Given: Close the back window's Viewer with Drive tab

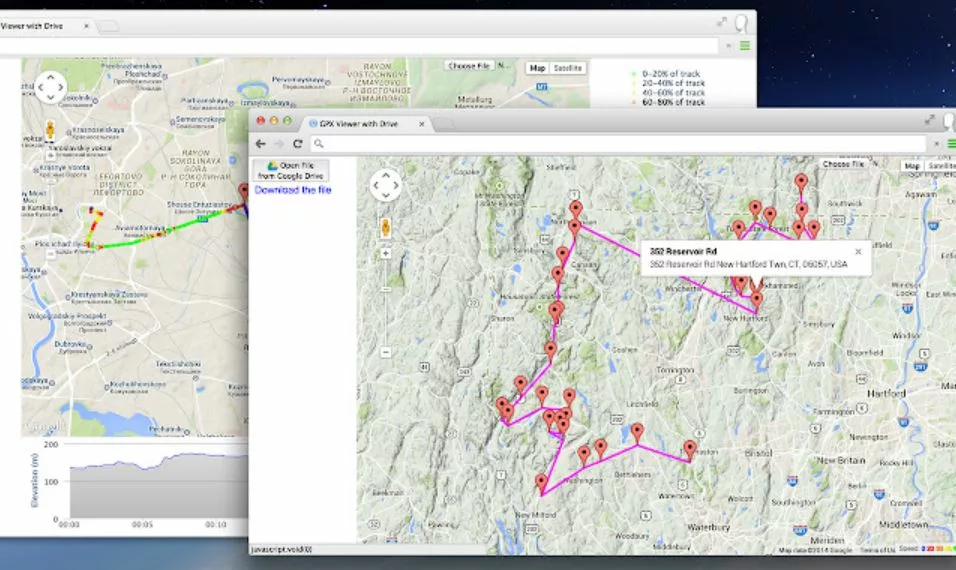Looking at the screenshot, I should point(87,26).
